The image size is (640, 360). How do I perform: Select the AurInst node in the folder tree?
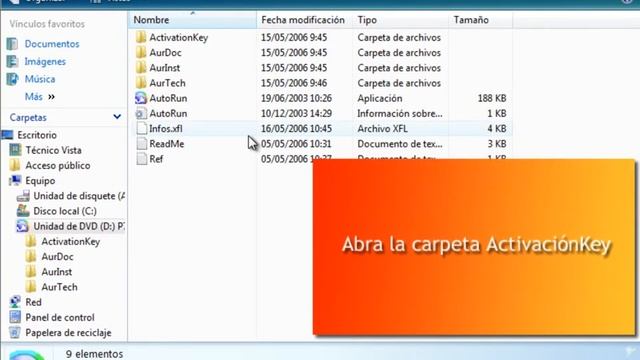[x=56, y=271]
